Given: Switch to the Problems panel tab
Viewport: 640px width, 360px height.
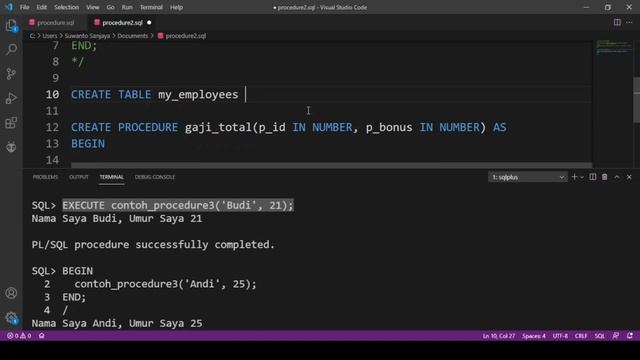Looking at the screenshot, I should [x=45, y=177].
